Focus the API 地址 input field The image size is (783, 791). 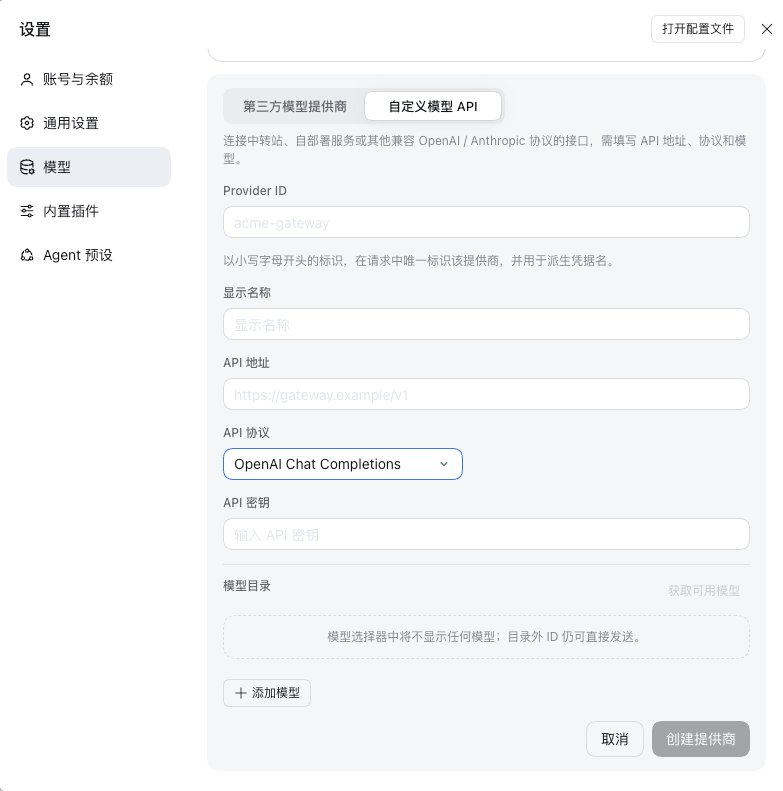[x=486, y=394]
